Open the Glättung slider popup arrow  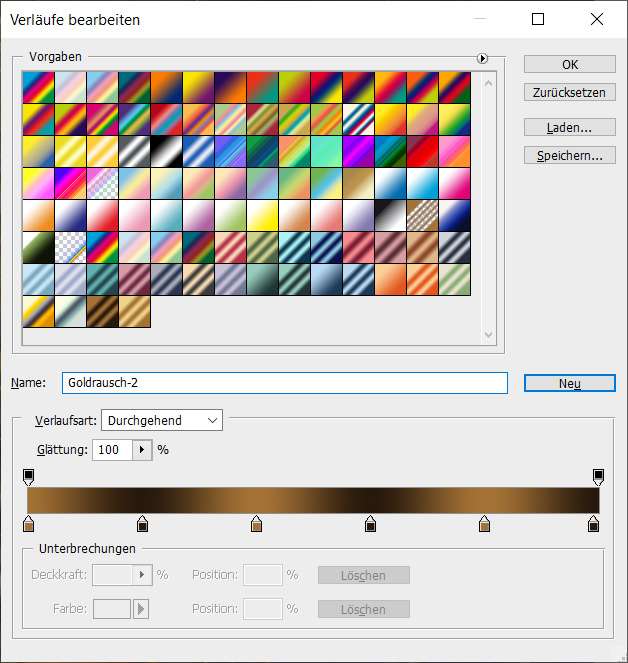[142, 450]
